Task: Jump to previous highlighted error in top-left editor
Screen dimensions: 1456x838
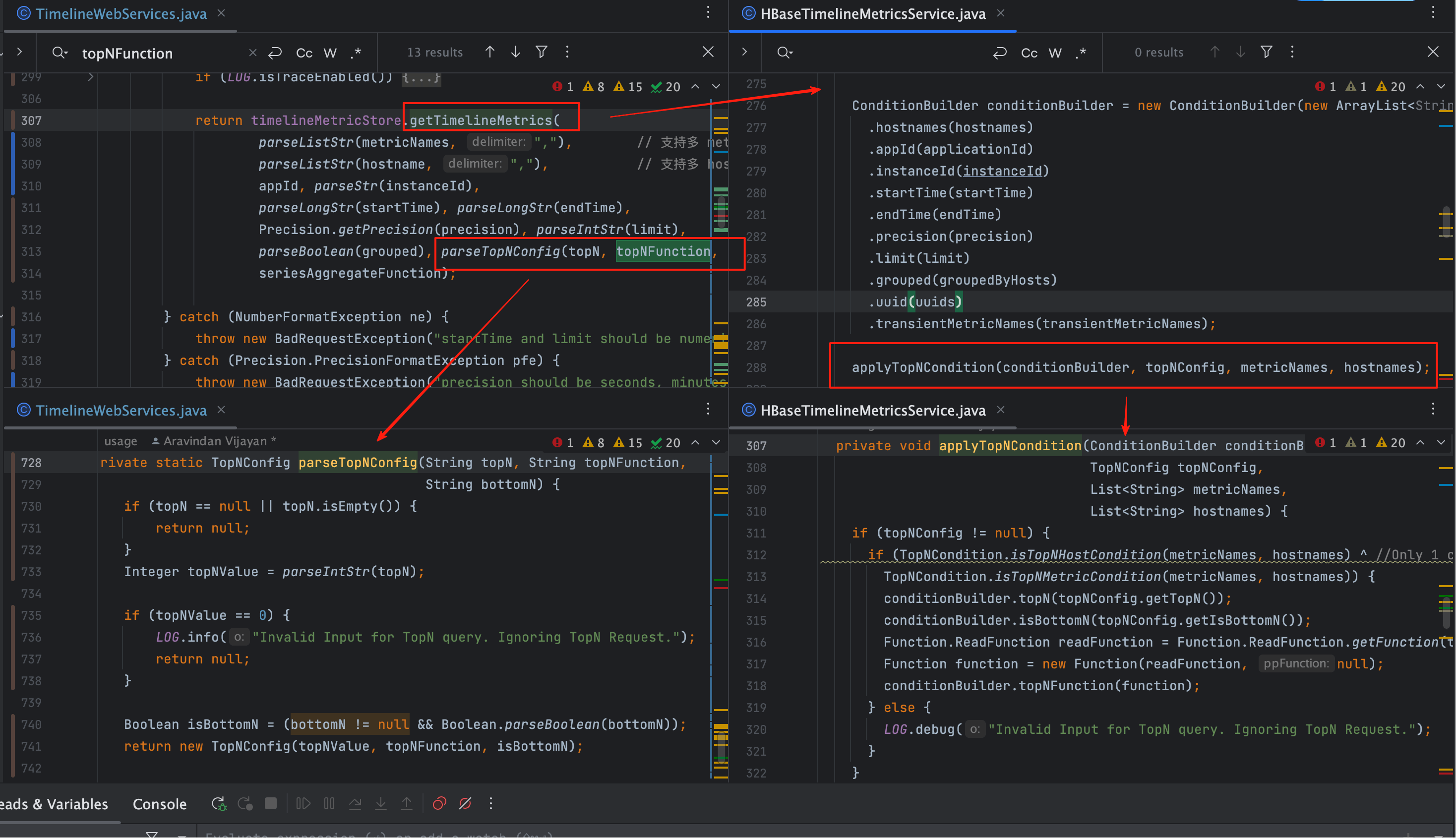Action: [x=696, y=87]
